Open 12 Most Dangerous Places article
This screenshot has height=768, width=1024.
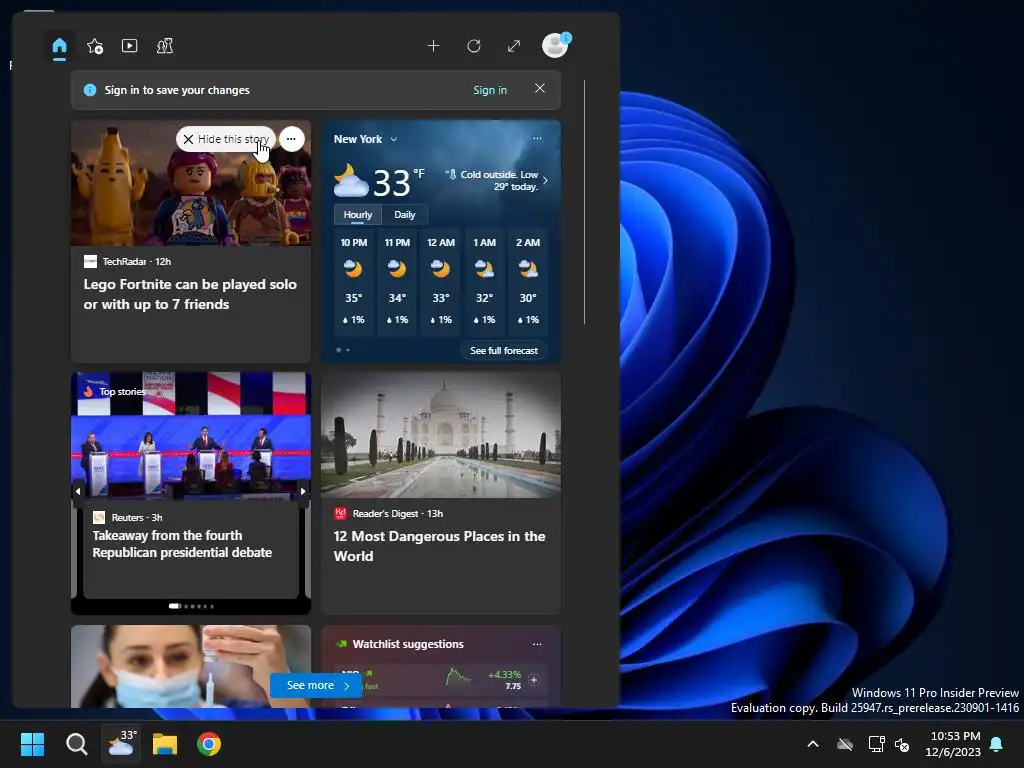[x=440, y=546]
